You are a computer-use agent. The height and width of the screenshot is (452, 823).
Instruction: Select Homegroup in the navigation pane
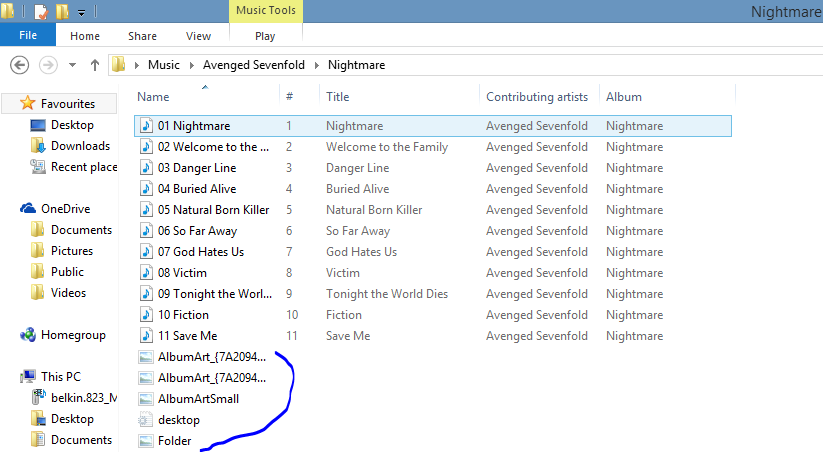pos(73,335)
